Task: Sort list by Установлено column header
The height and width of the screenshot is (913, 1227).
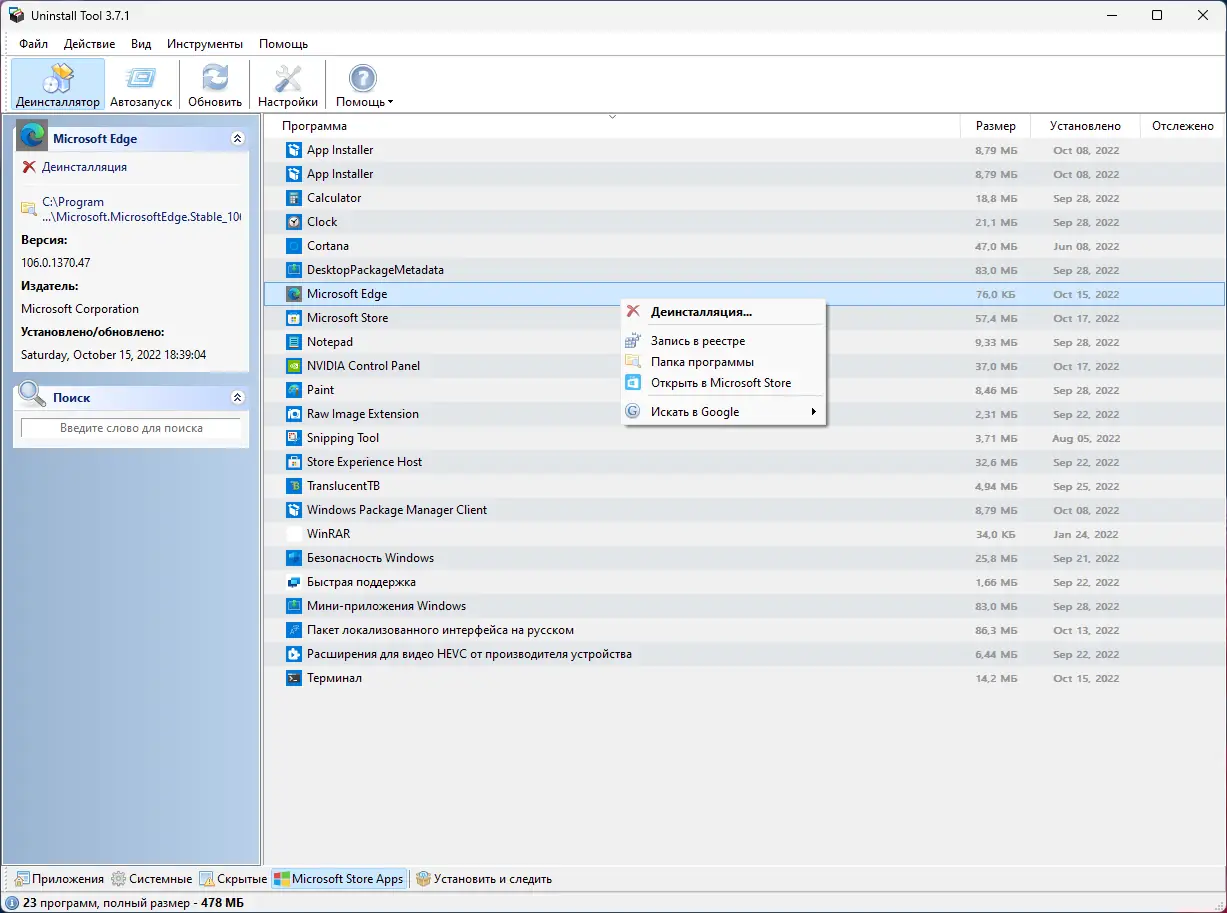Action: pyautogui.click(x=1085, y=126)
